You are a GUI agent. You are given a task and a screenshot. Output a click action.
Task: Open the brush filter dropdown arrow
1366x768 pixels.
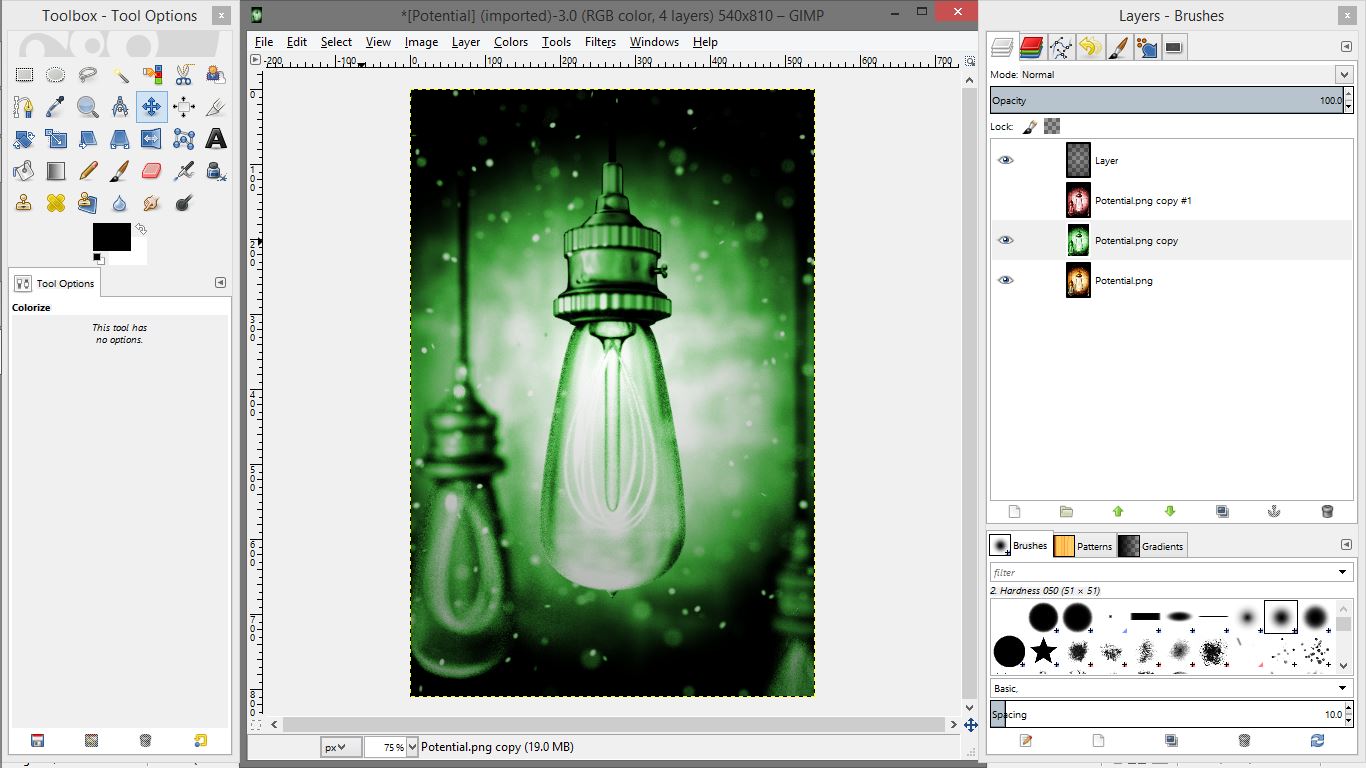[1343, 572]
